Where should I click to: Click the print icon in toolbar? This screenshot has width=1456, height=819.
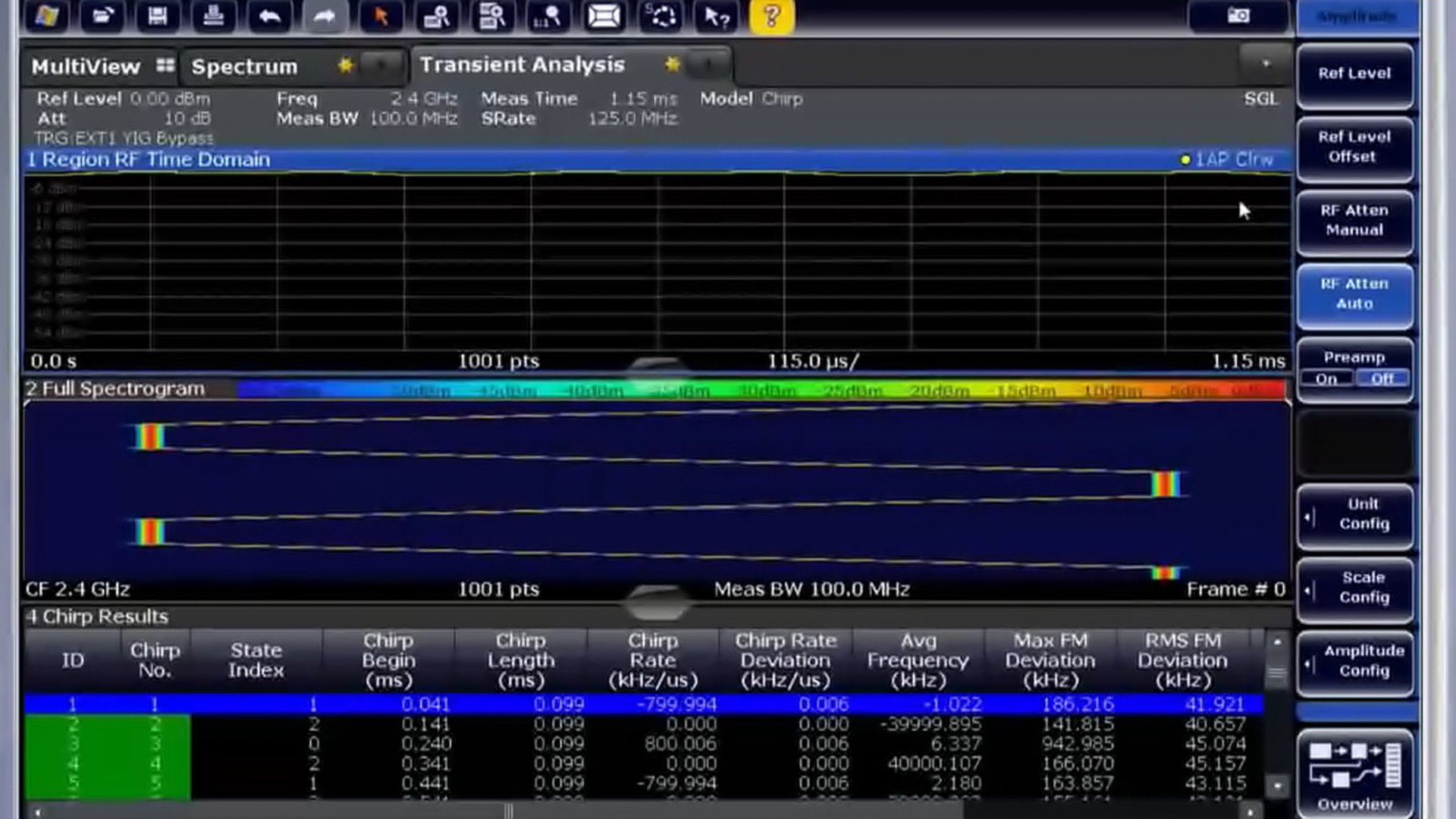click(x=213, y=16)
